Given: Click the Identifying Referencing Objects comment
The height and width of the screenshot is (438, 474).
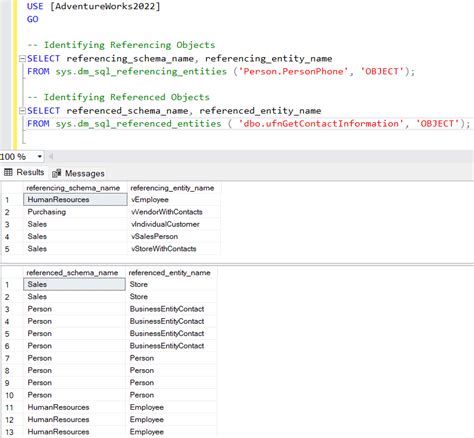Looking at the screenshot, I should 121,45.
